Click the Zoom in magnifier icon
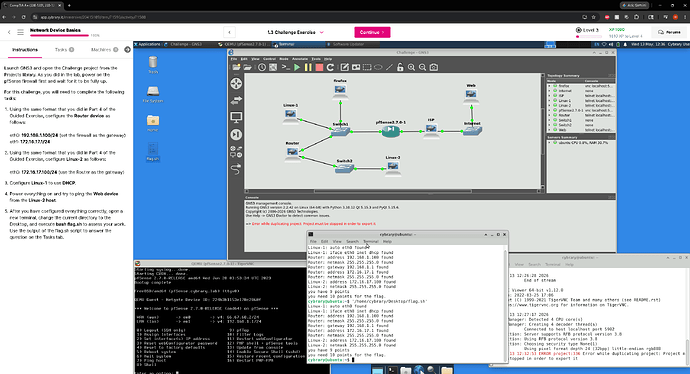 (411, 67)
